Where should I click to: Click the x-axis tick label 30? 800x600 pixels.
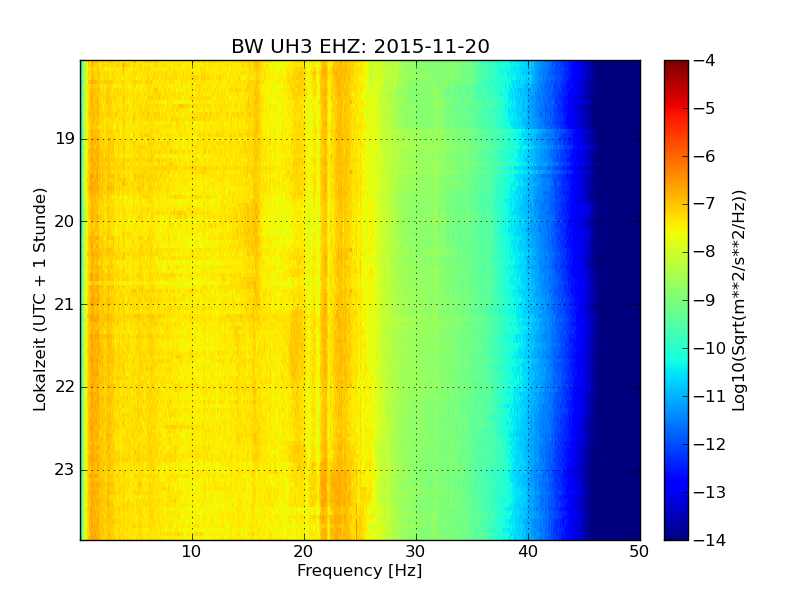click(x=416, y=552)
